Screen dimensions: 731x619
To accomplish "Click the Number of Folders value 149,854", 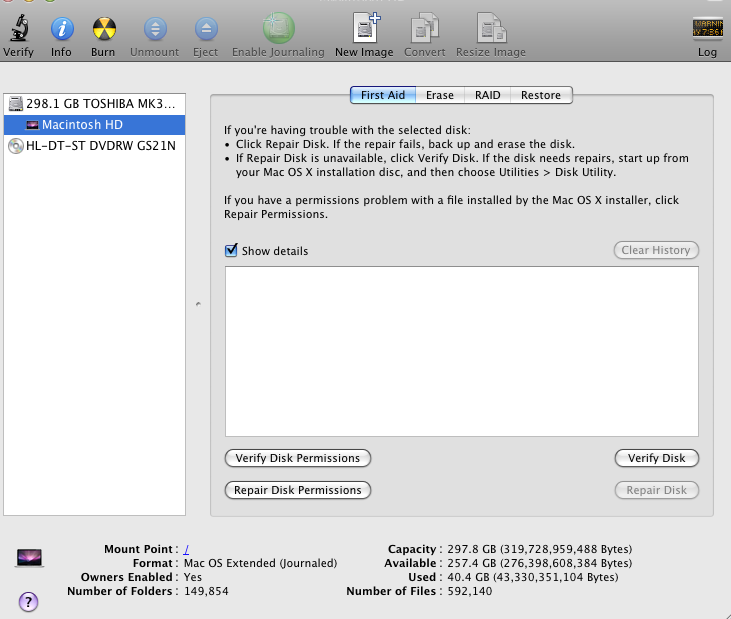I will tap(206, 591).
